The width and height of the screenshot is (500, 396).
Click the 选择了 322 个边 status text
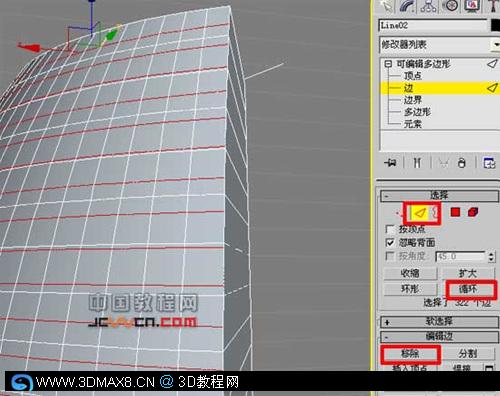click(457, 303)
